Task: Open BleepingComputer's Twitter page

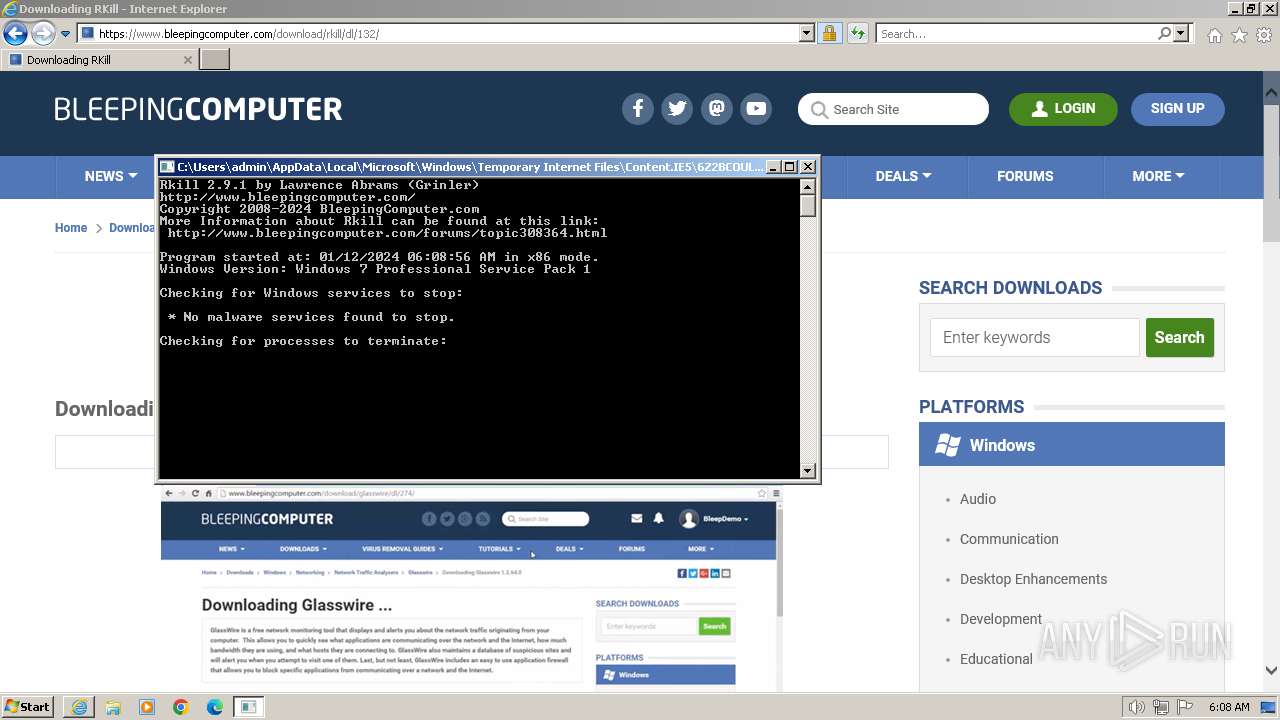Action: point(677,109)
